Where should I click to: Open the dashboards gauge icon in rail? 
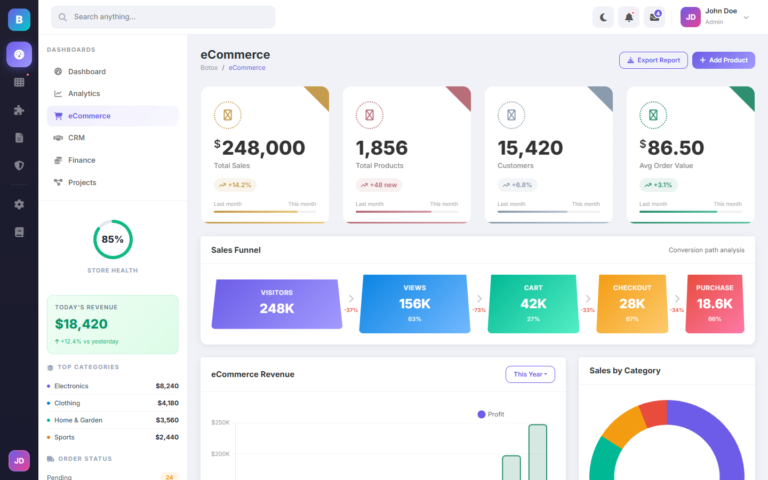click(19, 54)
